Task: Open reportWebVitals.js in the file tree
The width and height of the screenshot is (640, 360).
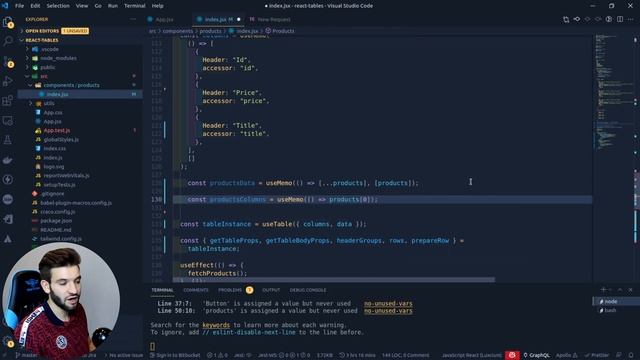Action: coord(66,176)
